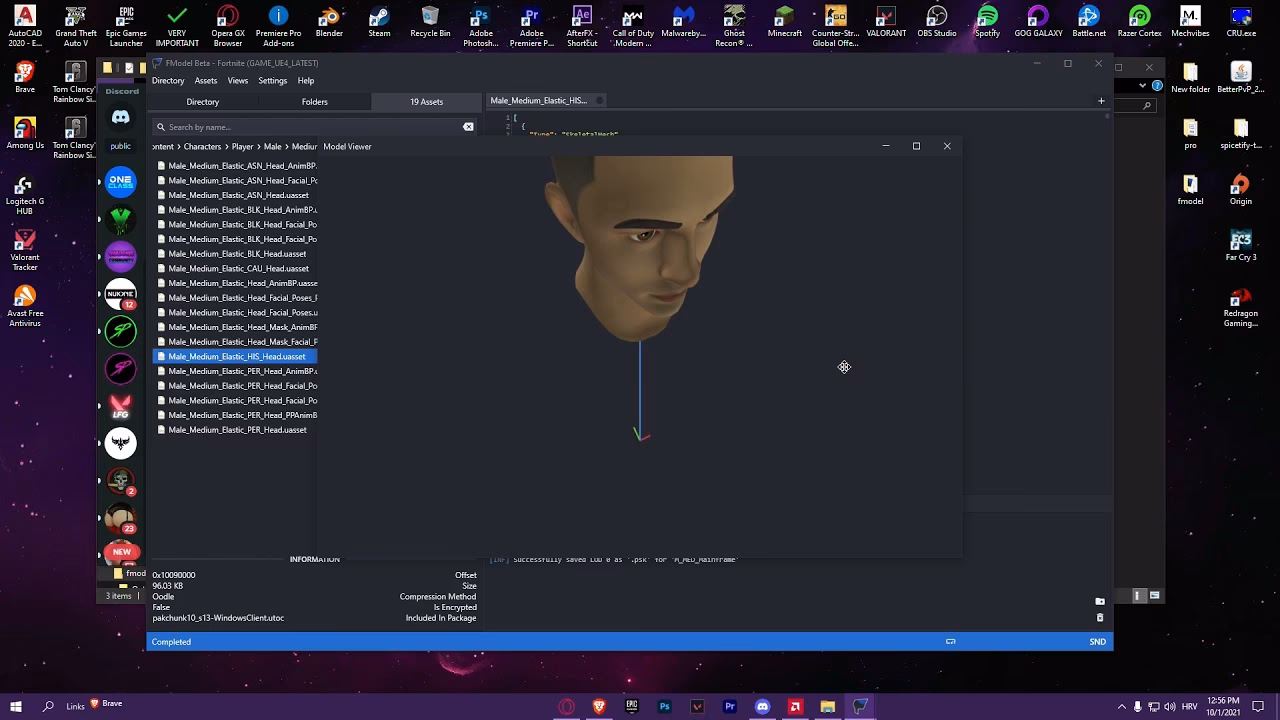Select the Male_Medium_Elastic_HIS_Head editor tab
Screen dimensions: 1280x720
(538, 101)
